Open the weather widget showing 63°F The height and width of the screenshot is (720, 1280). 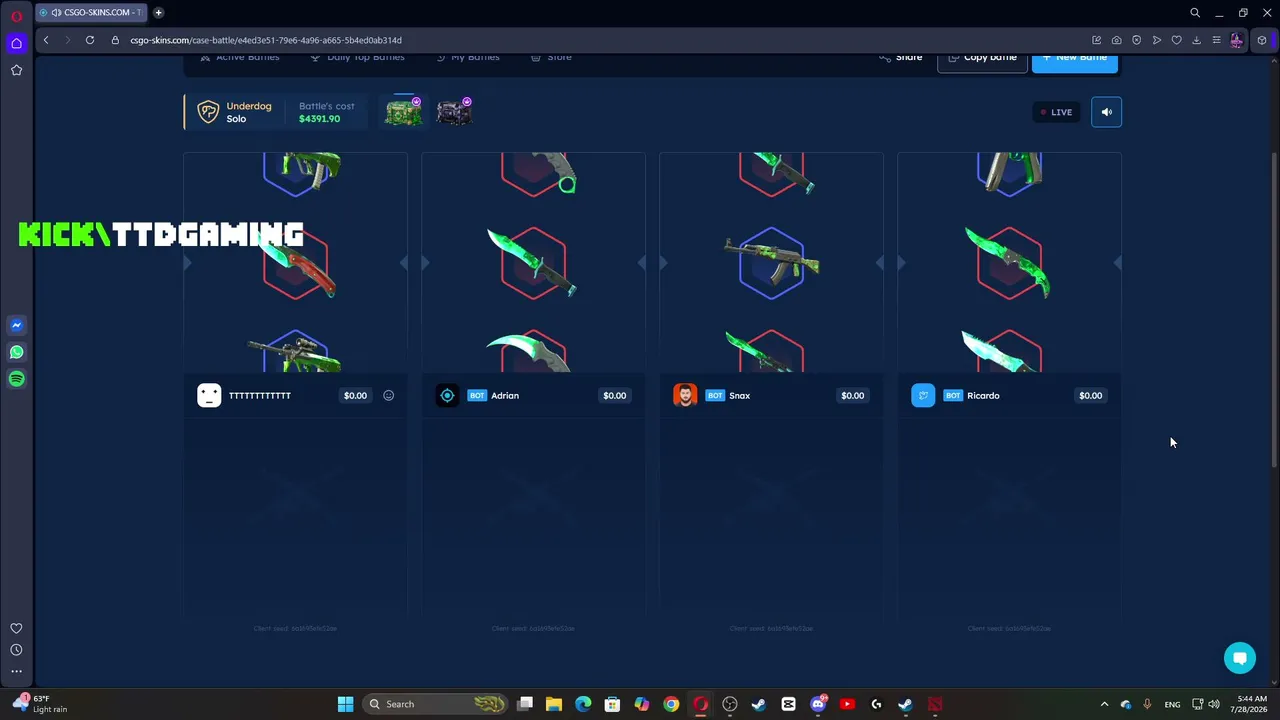pyautogui.click(x=41, y=704)
